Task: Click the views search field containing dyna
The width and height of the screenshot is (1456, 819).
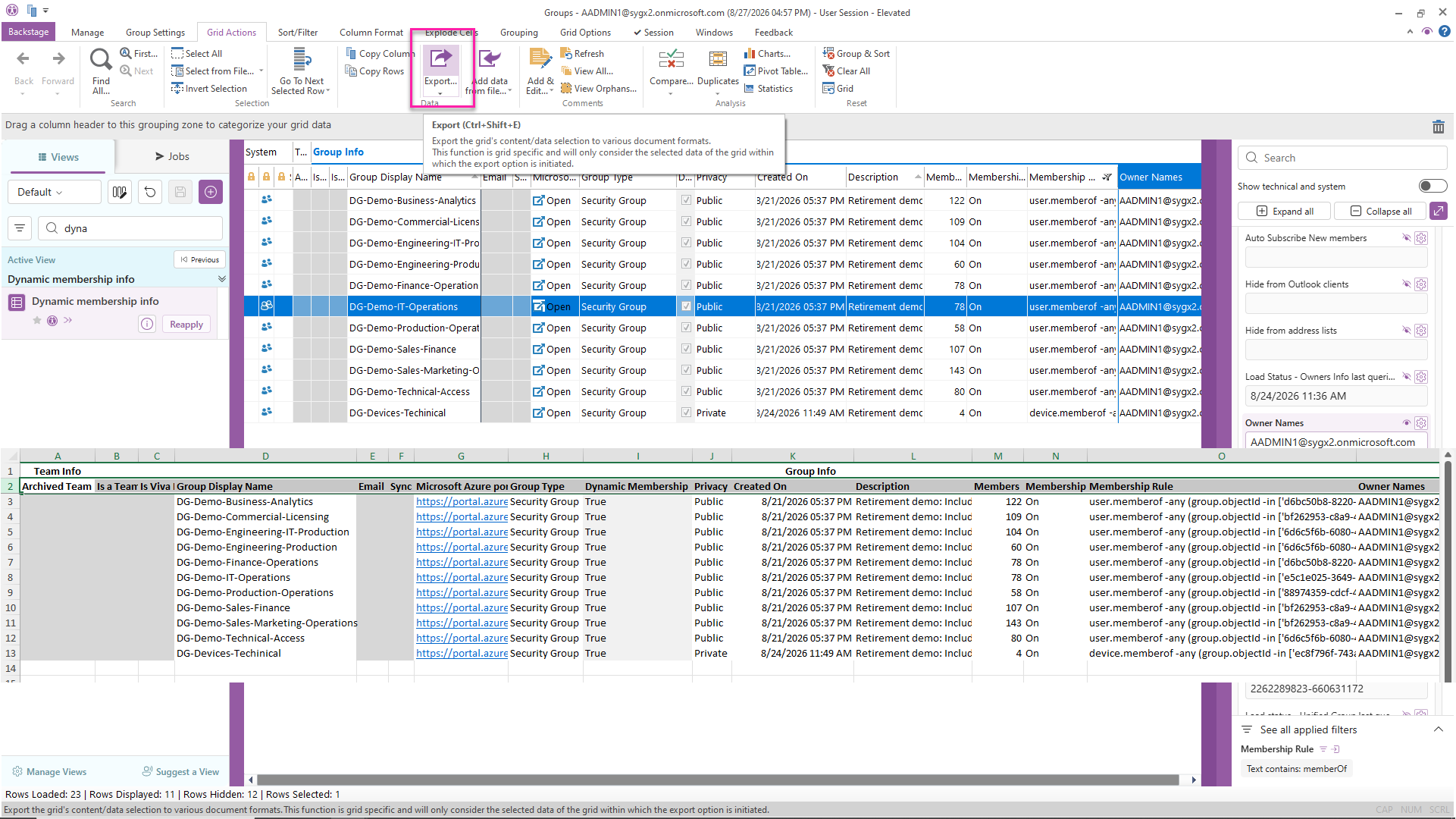Action: coord(130,228)
